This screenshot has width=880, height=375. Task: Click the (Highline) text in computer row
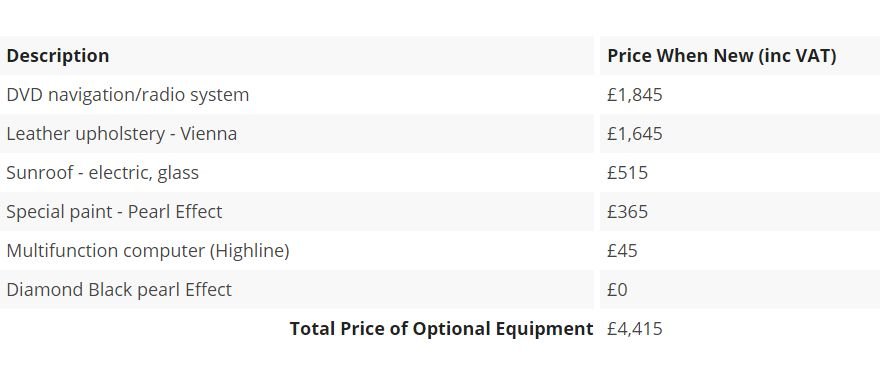click(x=250, y=250)
